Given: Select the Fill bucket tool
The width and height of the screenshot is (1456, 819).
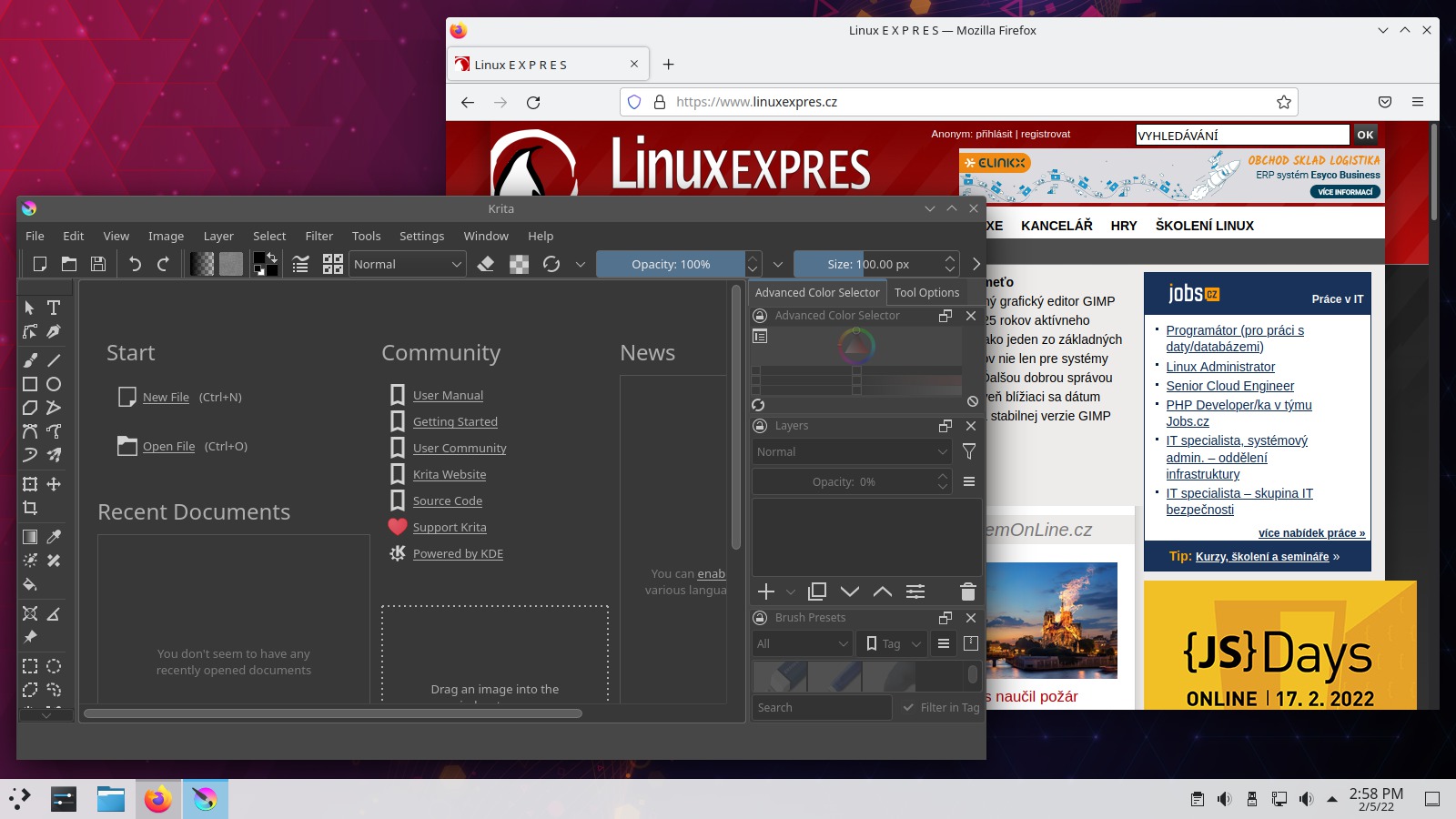Looking at the screenshot, I should point(30,584).
